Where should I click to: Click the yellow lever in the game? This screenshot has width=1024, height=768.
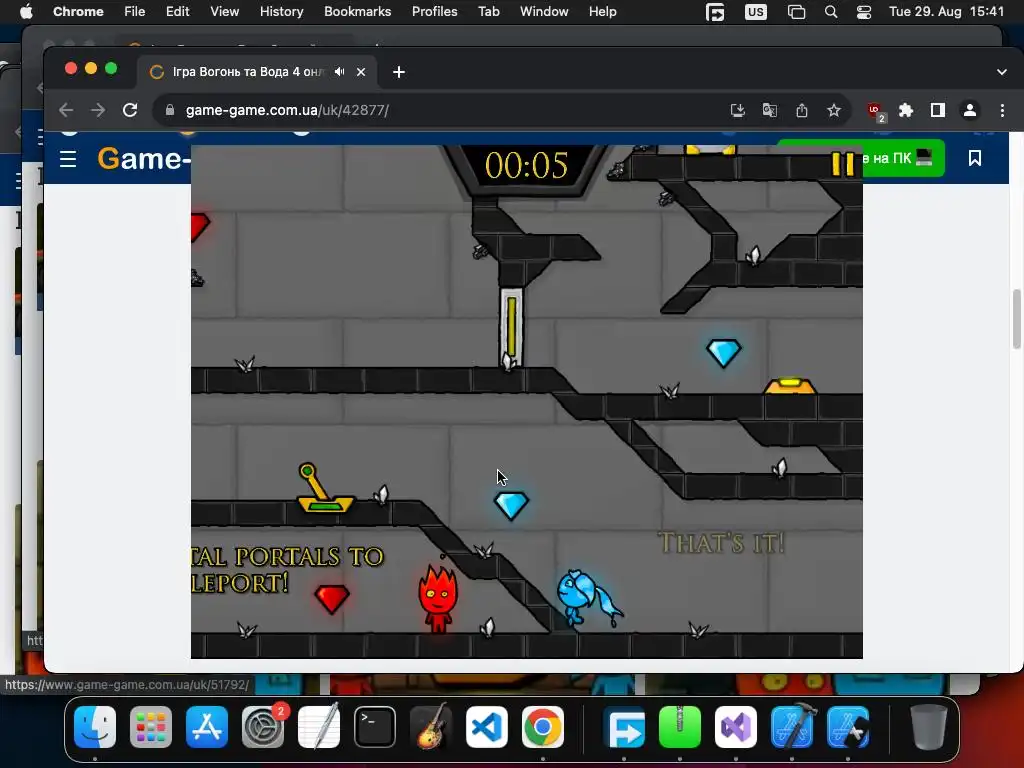[324, 488]
